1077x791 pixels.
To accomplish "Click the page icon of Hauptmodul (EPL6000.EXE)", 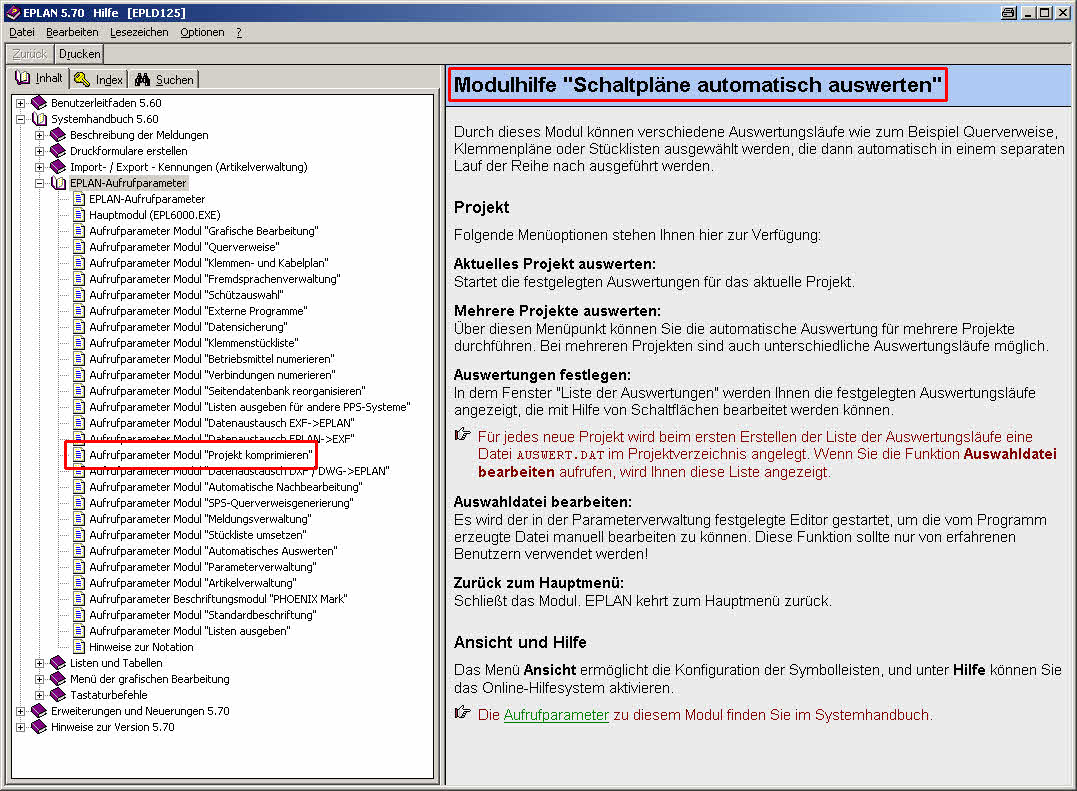I will (x=79, y=215).
